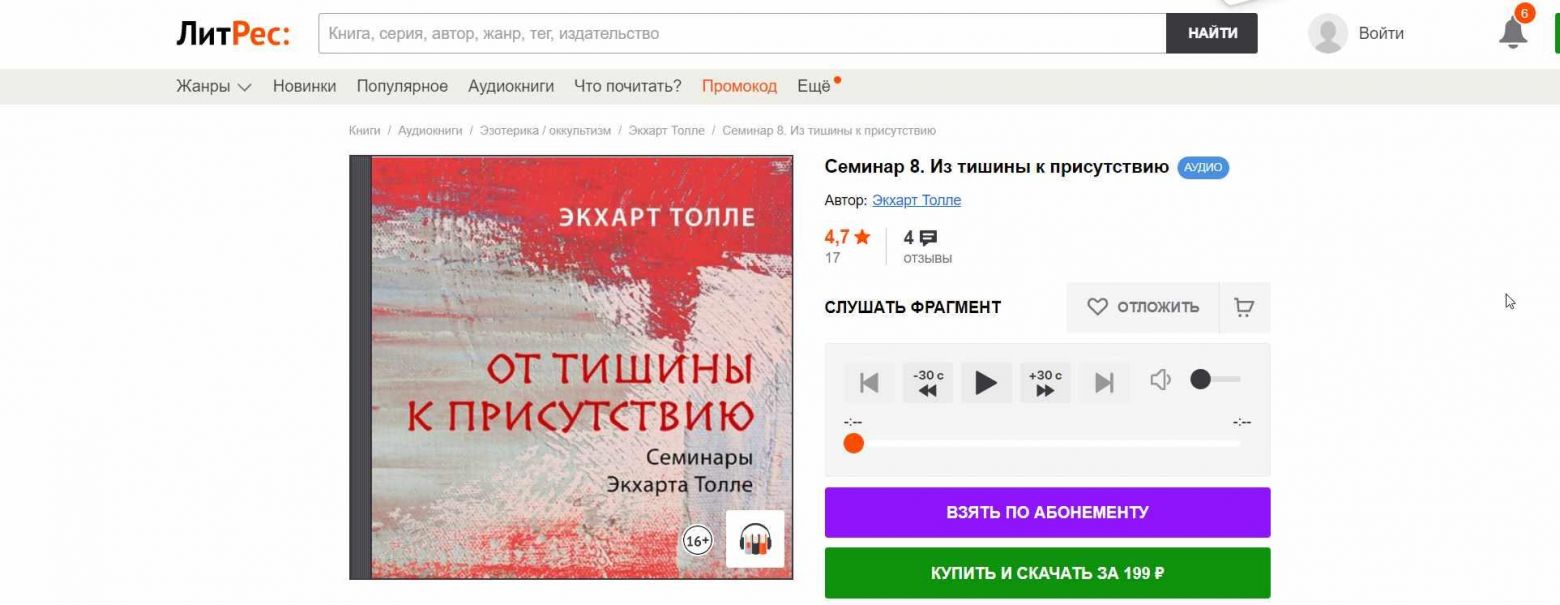
Task: Open the notifications bell
Action: pos(1513,33)
